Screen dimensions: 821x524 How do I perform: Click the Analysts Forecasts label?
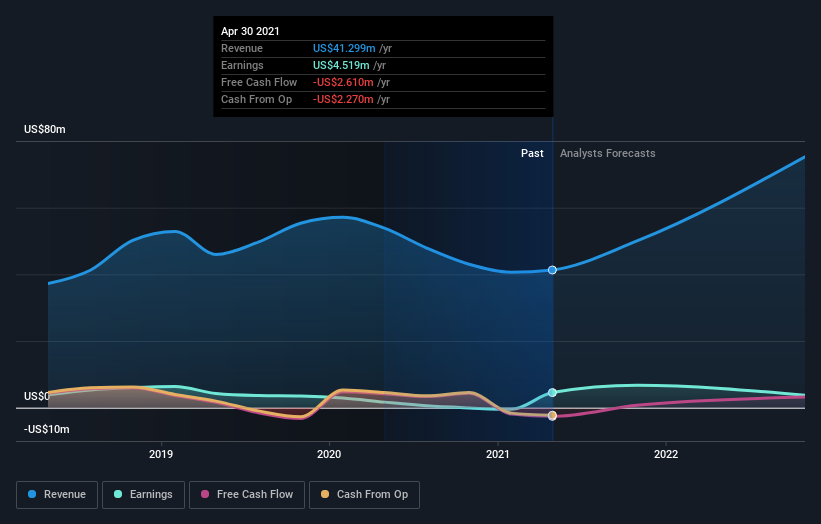point(607,153)
